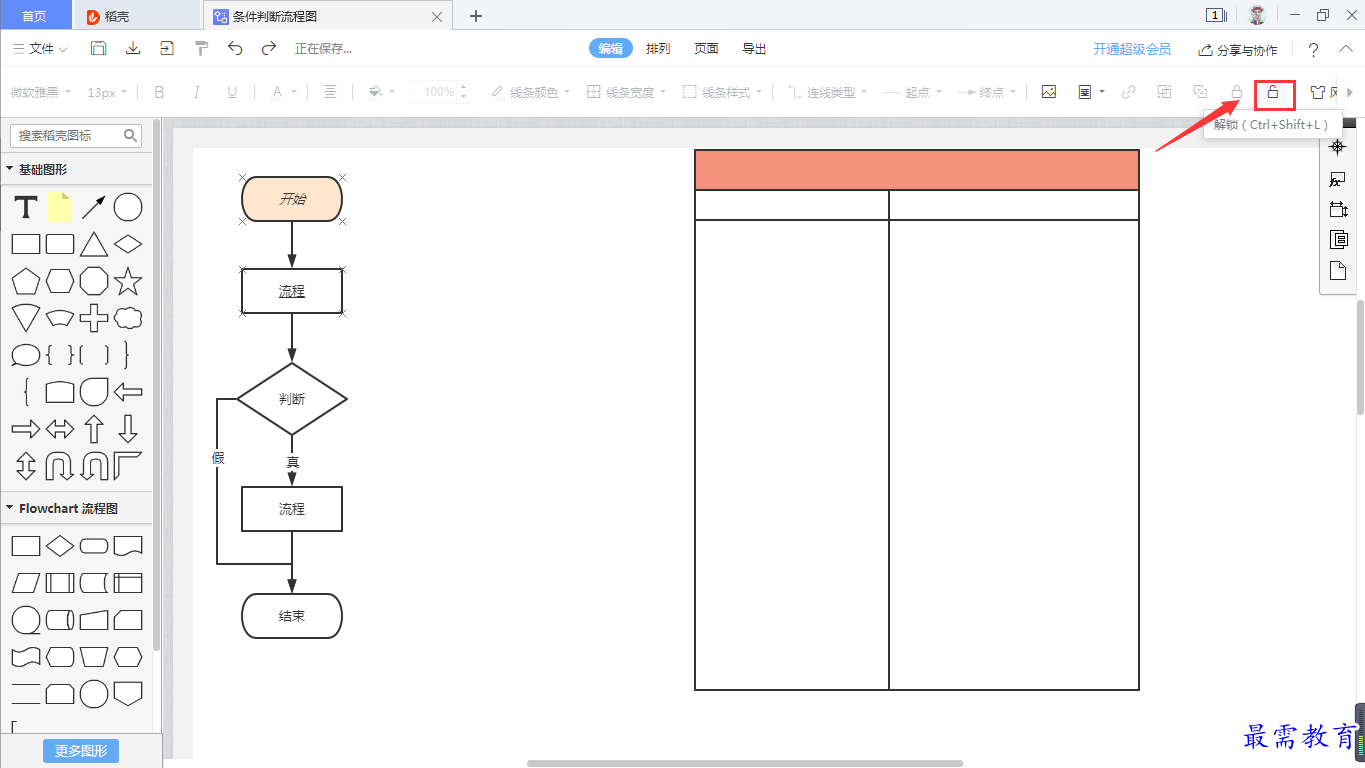
Task: Switch to the 导出 tab
Action: tap(754, 49)
